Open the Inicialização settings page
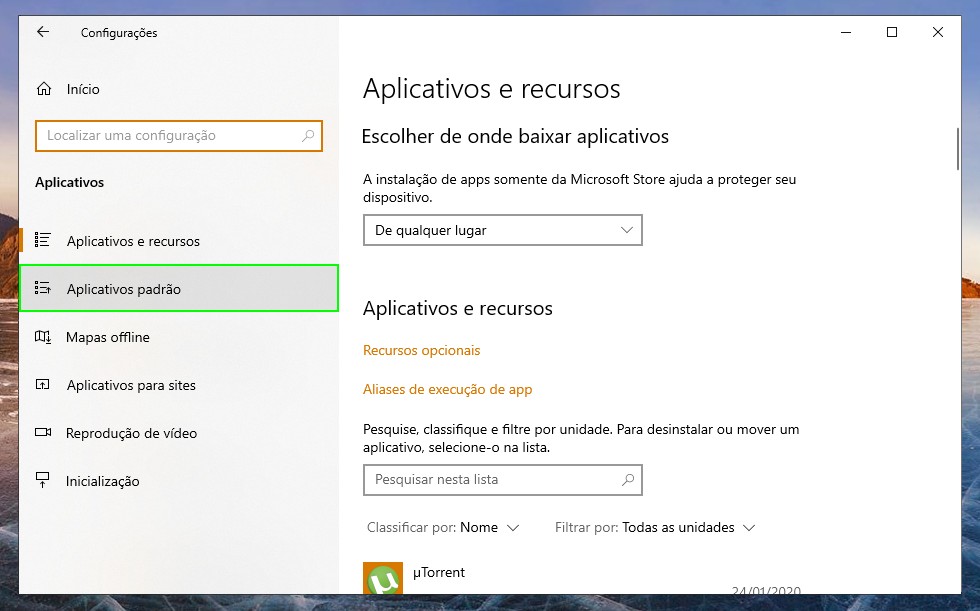 [x=178, y=481]
